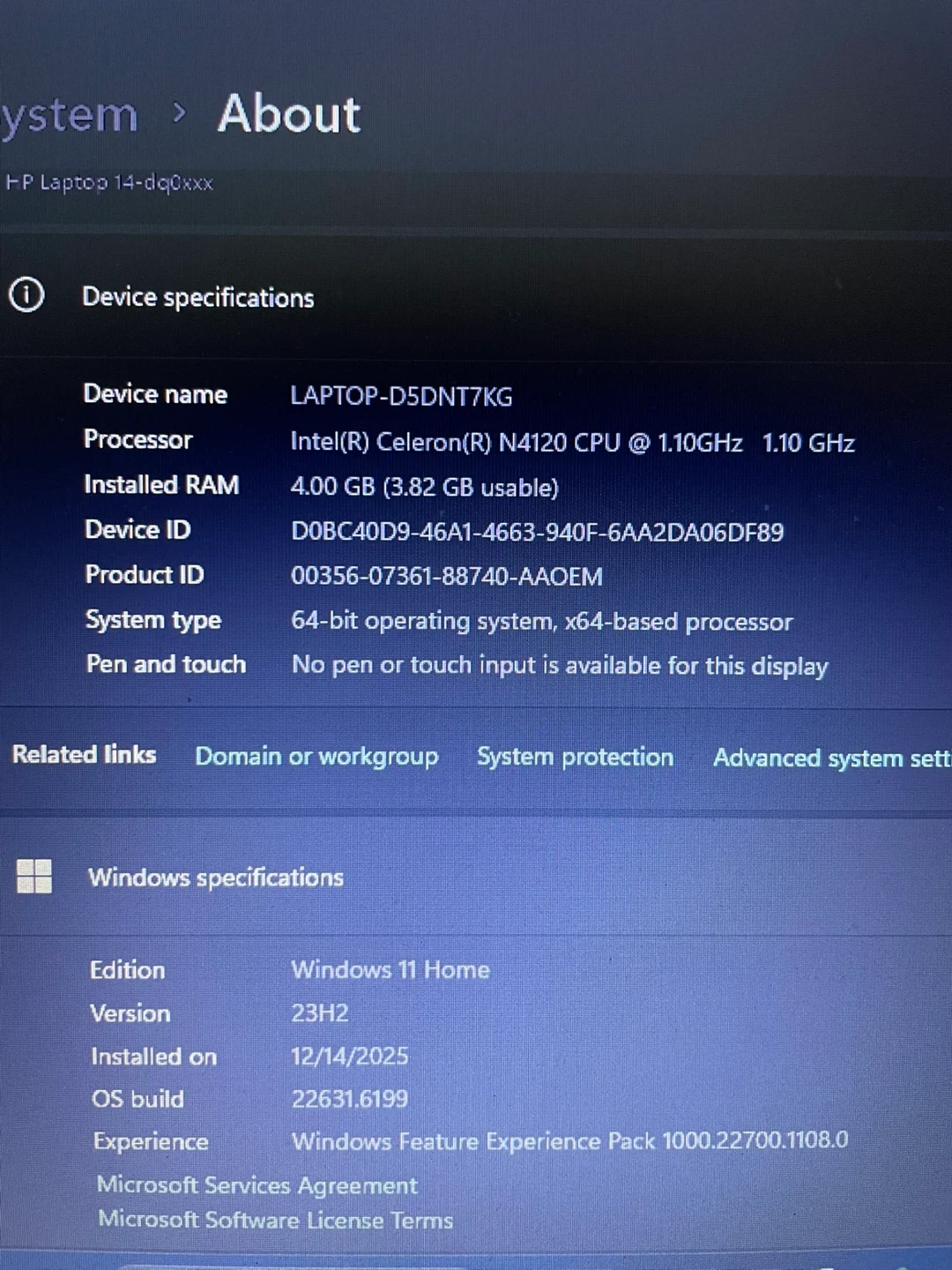Screen dimensions: 952x1270
Task: Collapse the Windows specifications section header
Action: point(476,878)
